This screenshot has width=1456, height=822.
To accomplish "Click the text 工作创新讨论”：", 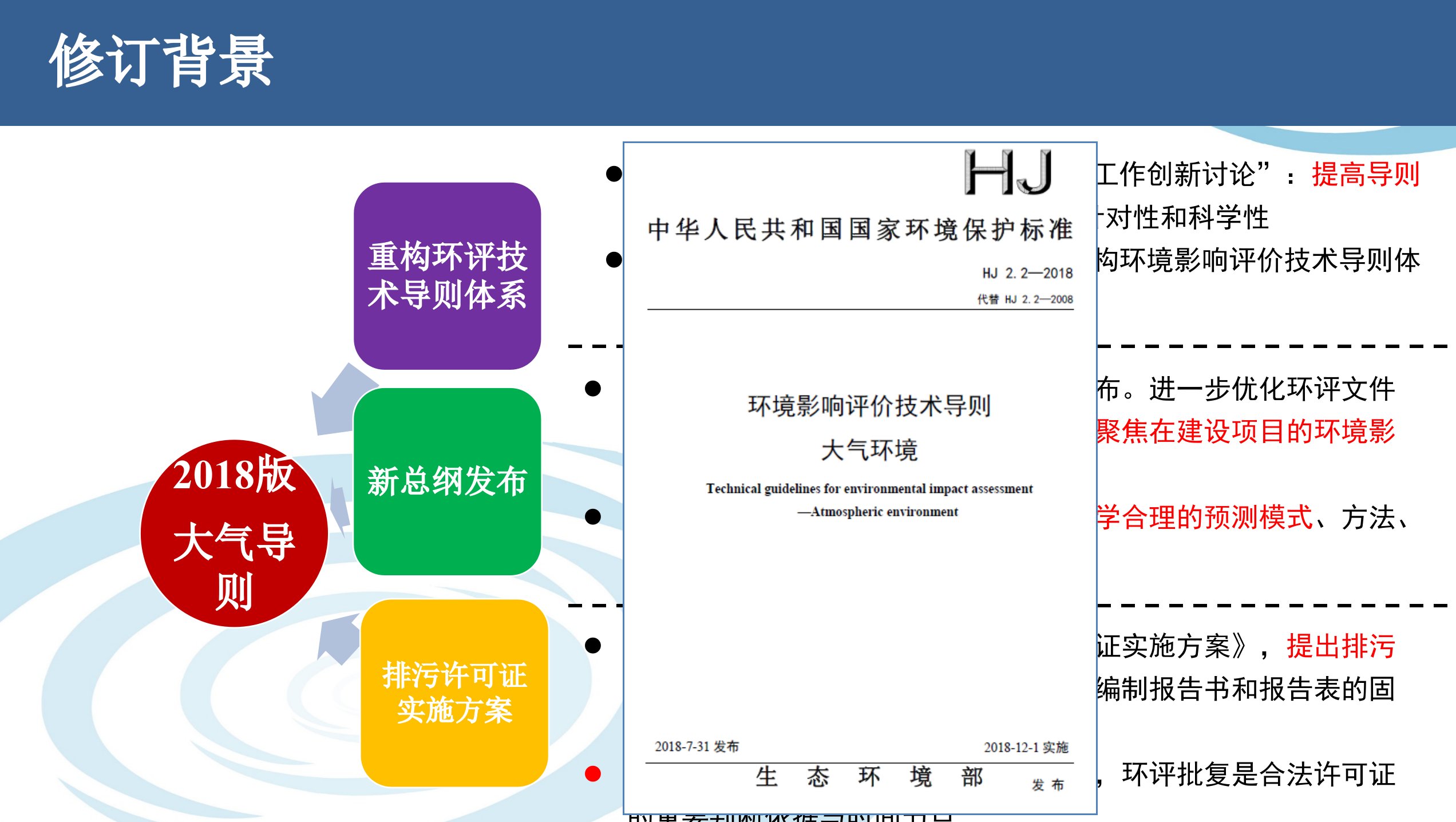I will point(1197,174).
